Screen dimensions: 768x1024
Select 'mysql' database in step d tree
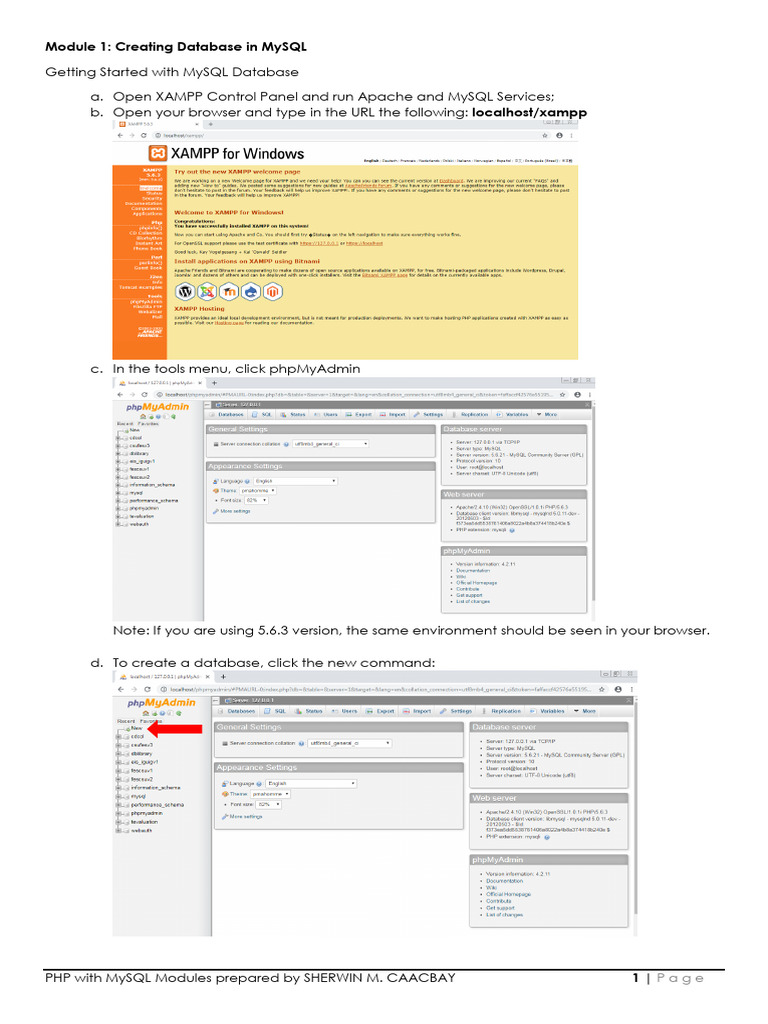point(138,797)
